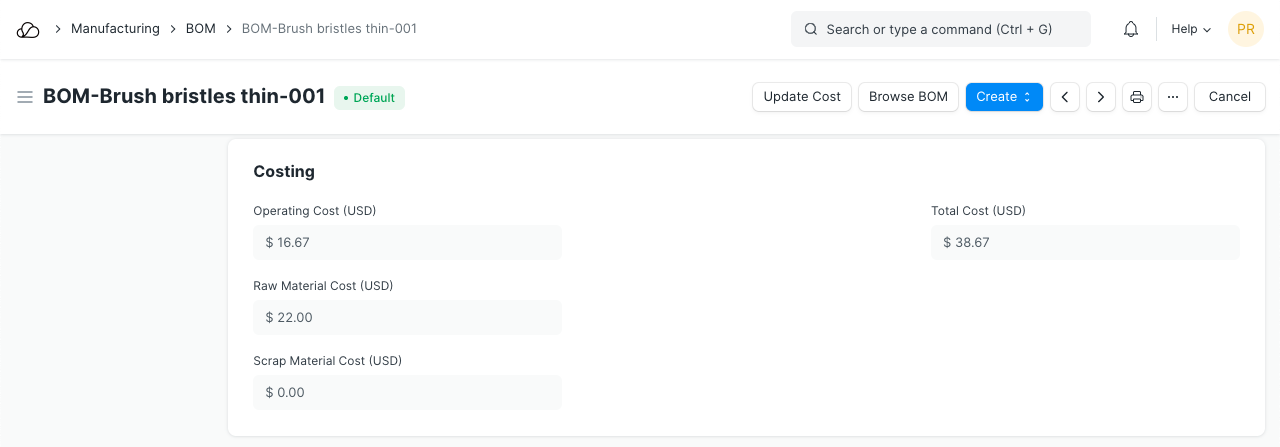
Task: Navigate to Manufacturing breadcrumb
Action: pyautogui.click(x=115, y=29)
